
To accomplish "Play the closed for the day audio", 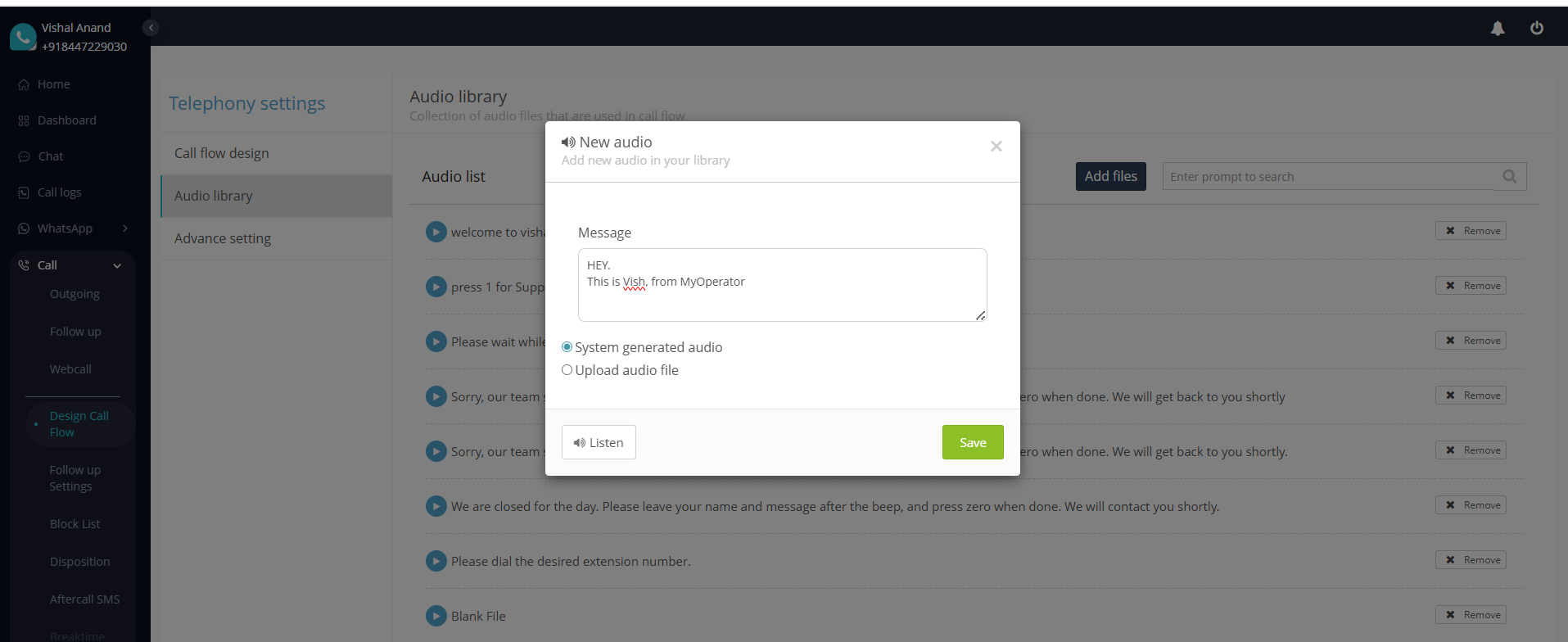I will click(x=436, y=506).
